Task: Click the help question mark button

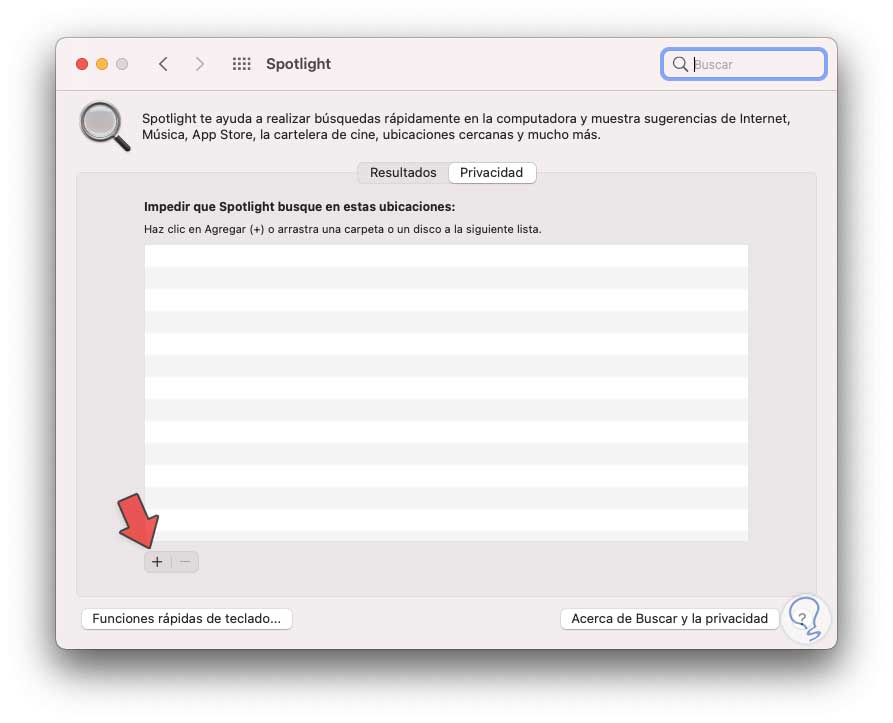Action: coord(803,619)
